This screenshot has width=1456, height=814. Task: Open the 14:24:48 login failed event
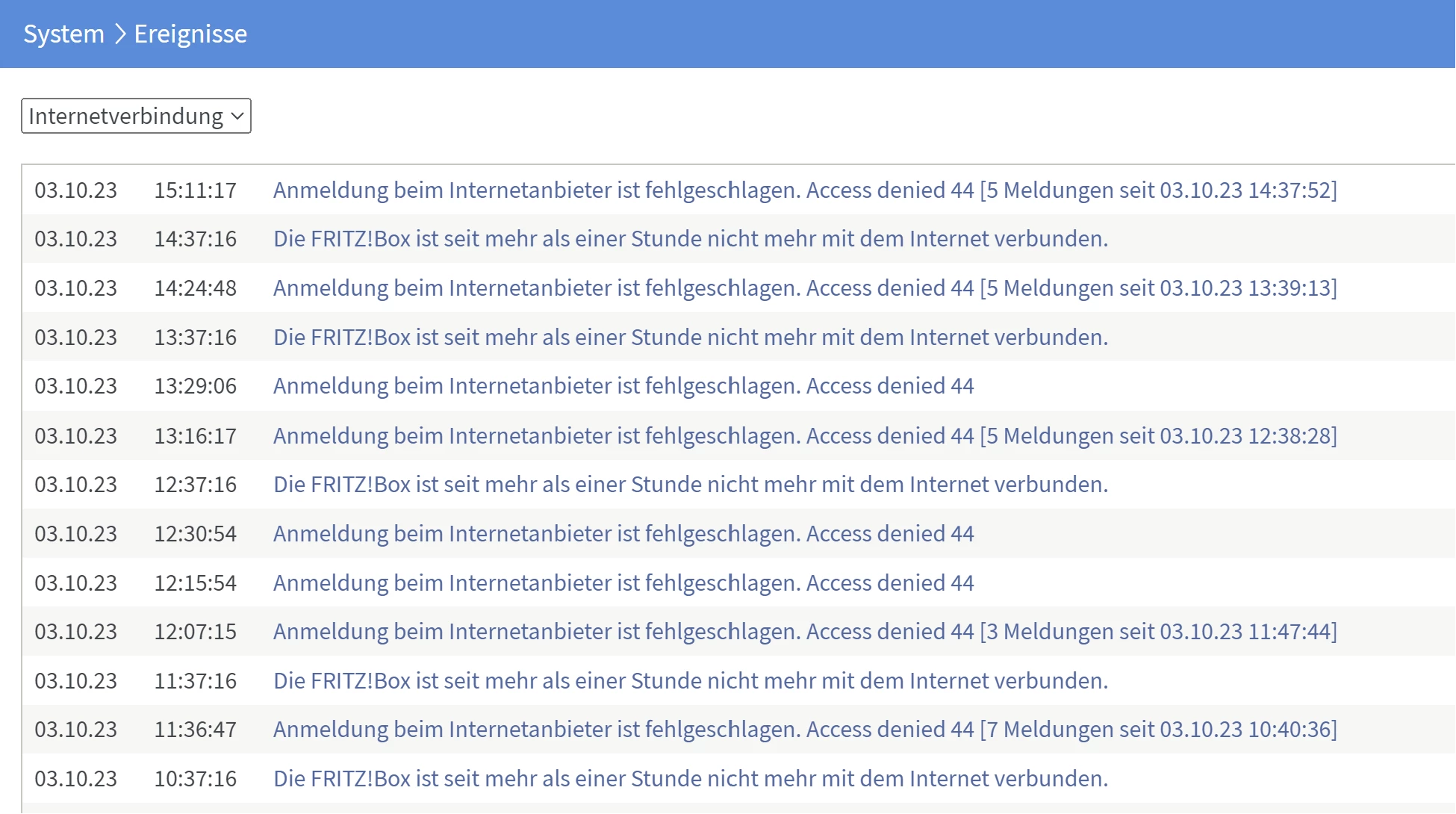tap(804, 288)
